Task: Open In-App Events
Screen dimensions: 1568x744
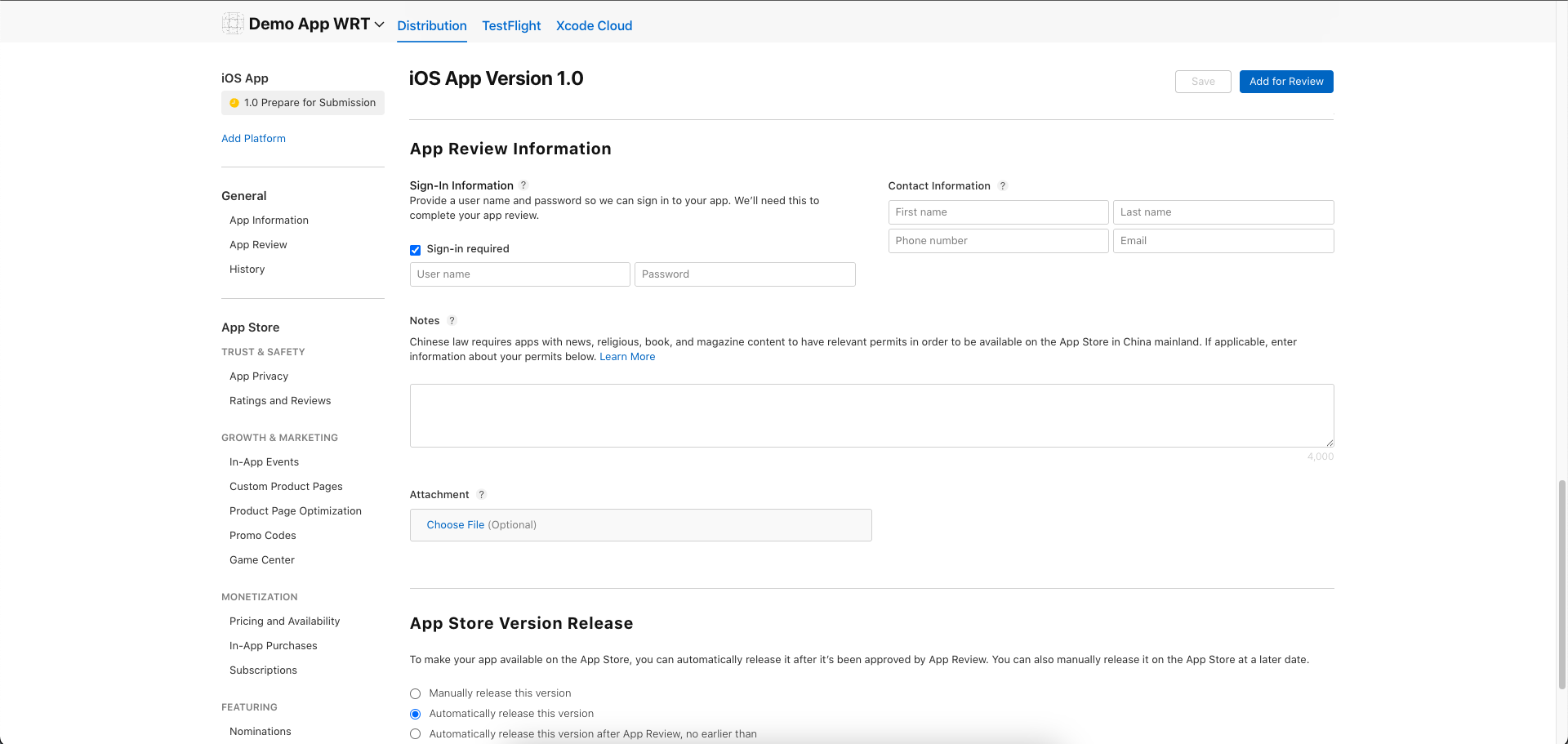Action: [264, 462]
